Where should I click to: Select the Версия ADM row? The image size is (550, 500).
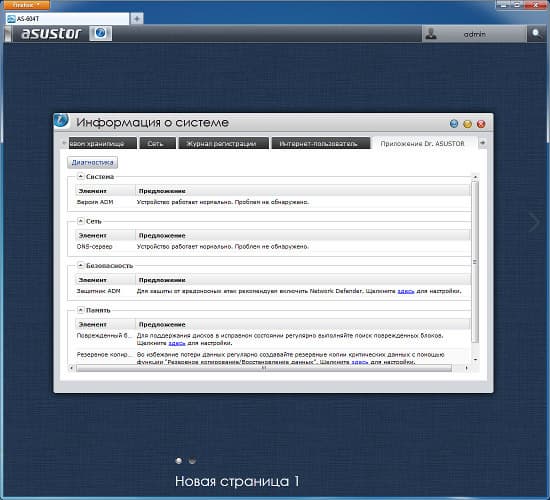click(273, 202)
